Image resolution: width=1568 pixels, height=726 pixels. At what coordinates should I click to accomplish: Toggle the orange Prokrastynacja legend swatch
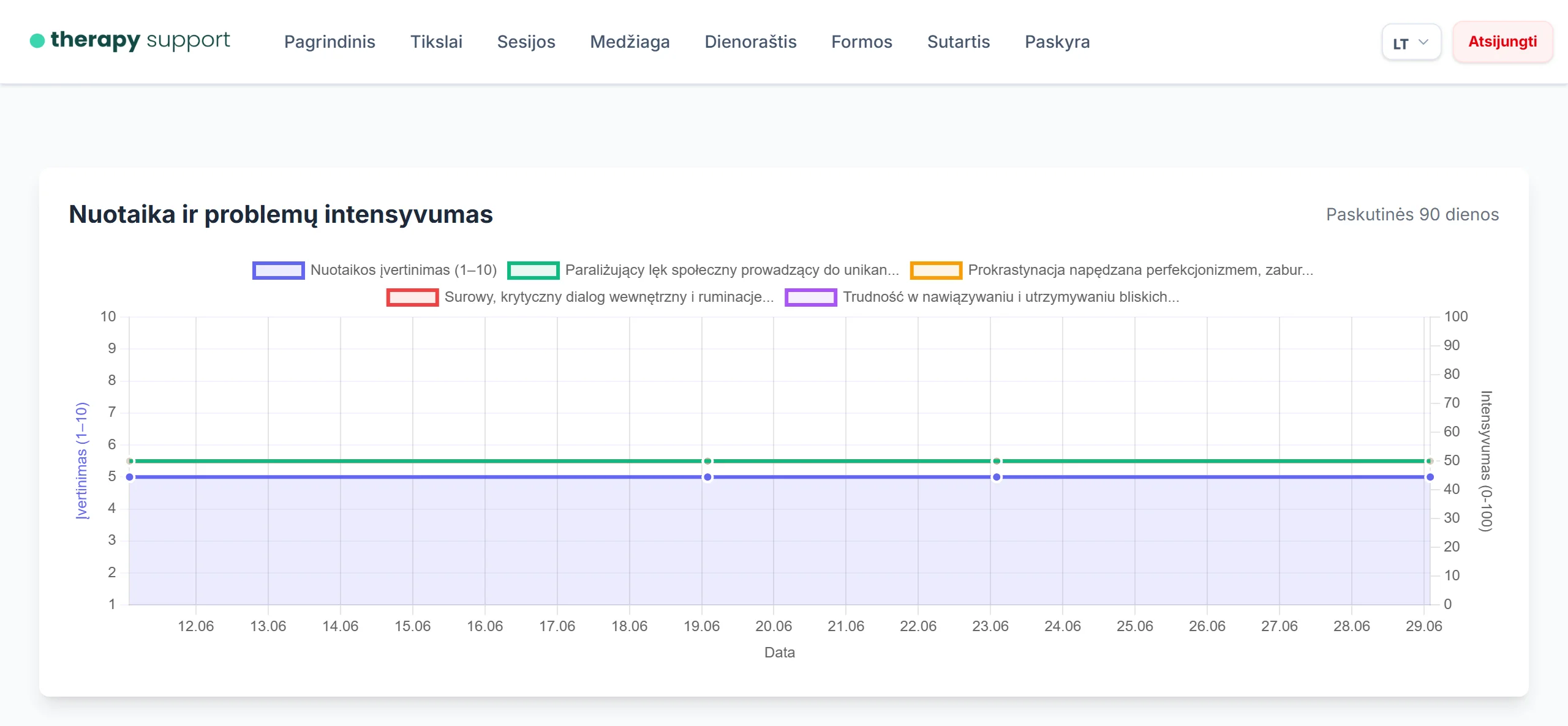tap(936, 271)
